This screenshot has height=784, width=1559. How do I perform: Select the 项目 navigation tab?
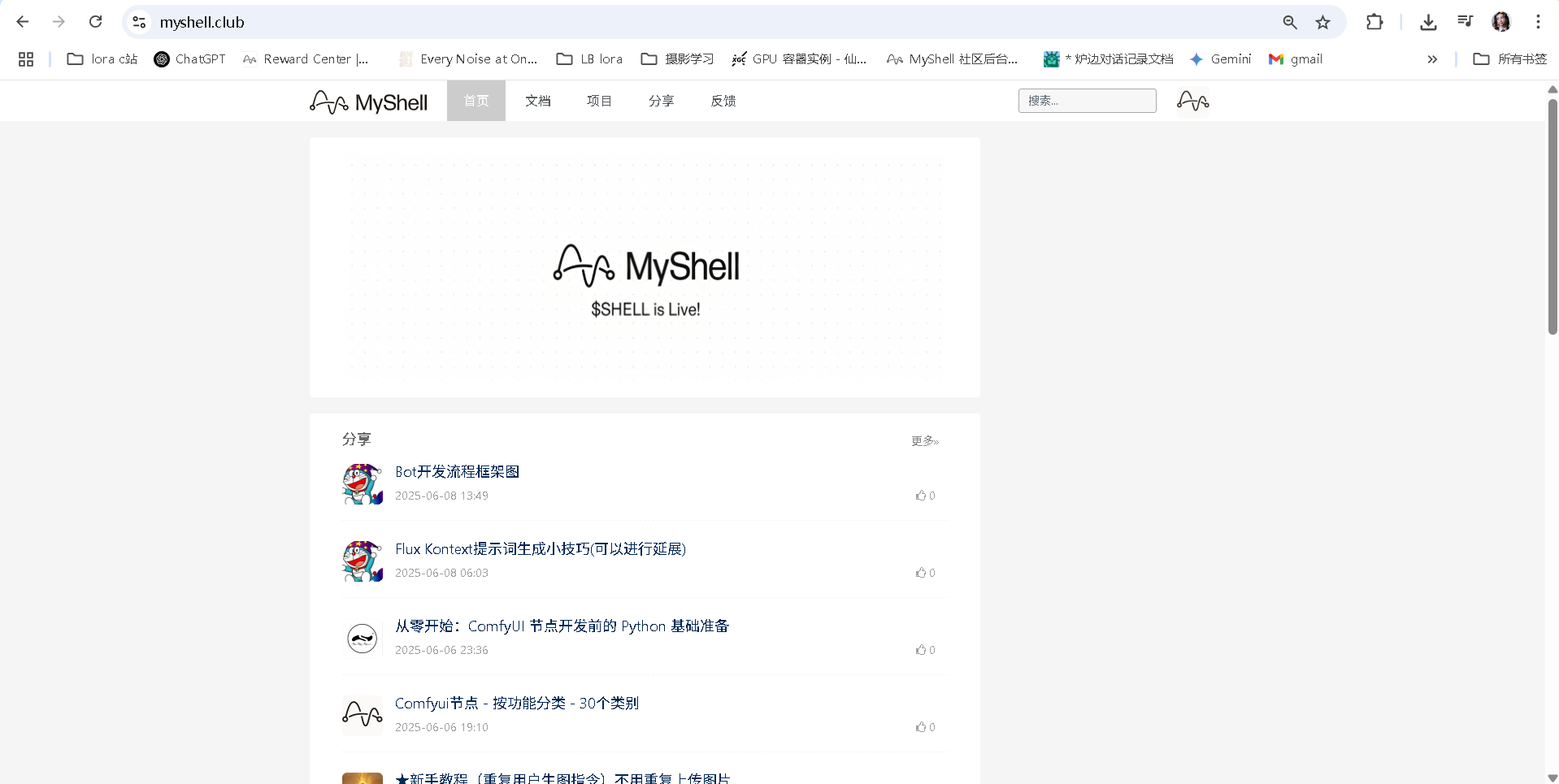click(600, 101)
